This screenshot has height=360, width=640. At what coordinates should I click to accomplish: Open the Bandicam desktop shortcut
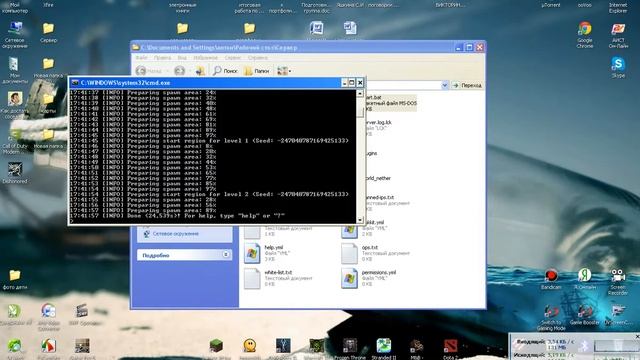click(551, 279)
